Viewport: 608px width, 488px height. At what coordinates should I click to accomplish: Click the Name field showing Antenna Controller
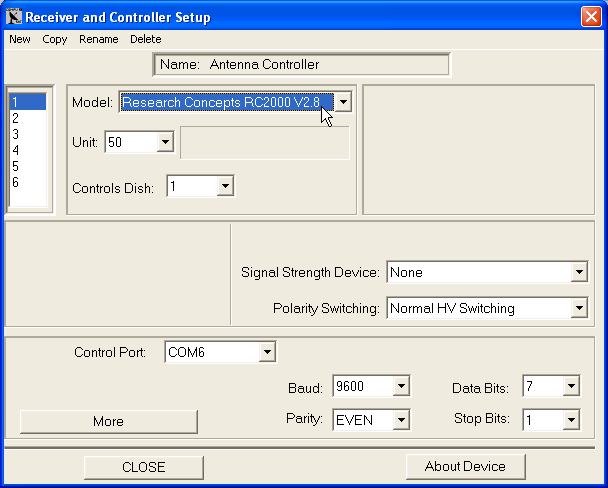tap(302, 65)
